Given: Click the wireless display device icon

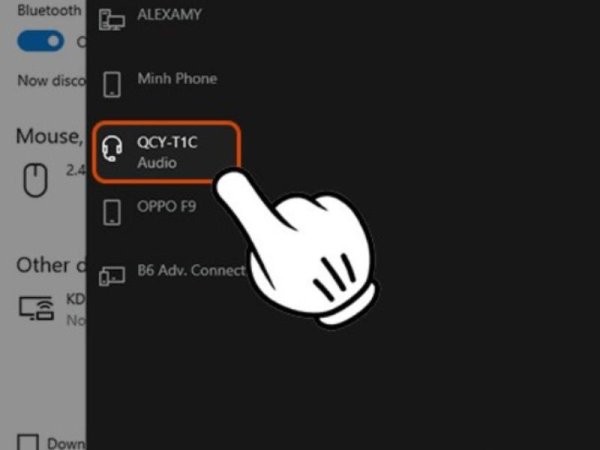Looking at the screenshot, I should [x=36, y=308].
